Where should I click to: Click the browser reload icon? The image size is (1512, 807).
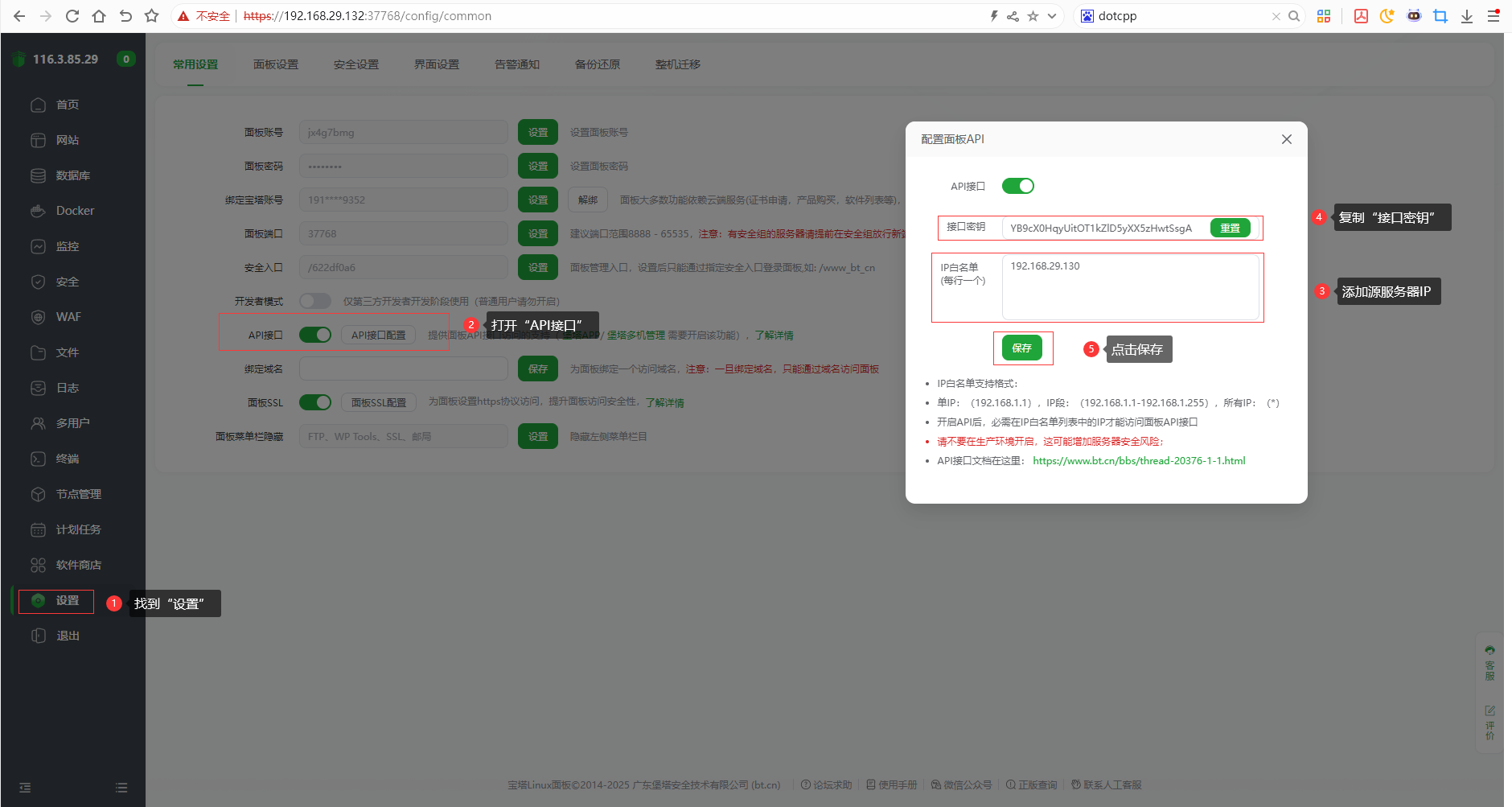pyautogui.click(x=72, y=16)
